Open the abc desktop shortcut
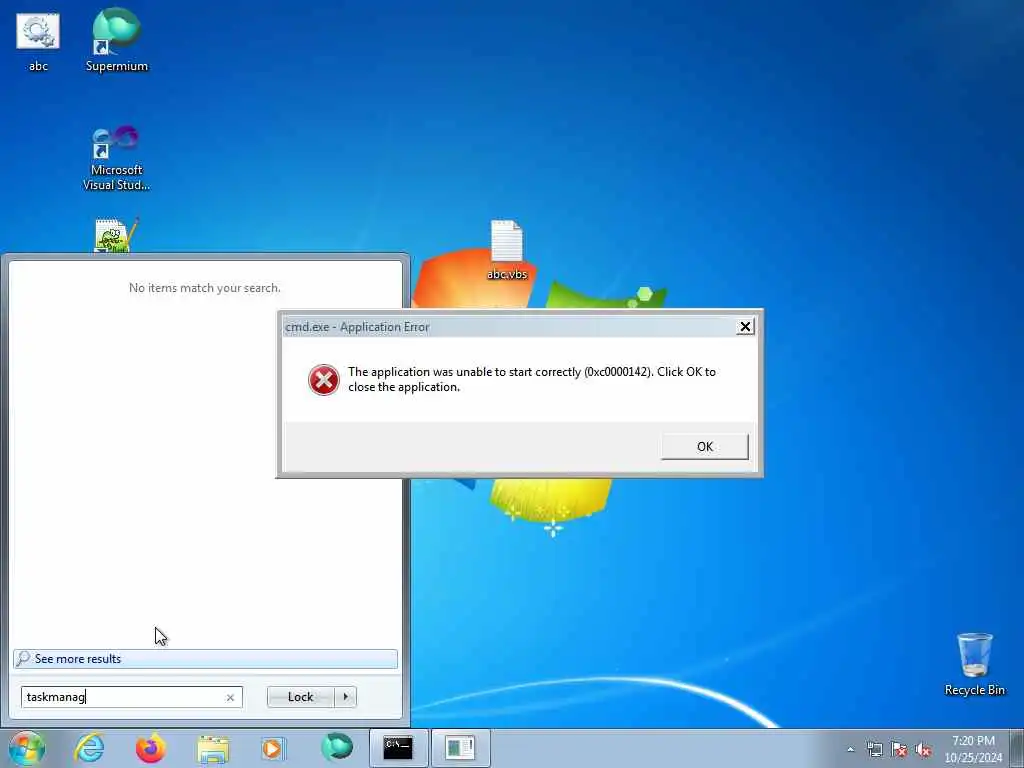The image size is (1024, 768). click(x=38, y=42)
